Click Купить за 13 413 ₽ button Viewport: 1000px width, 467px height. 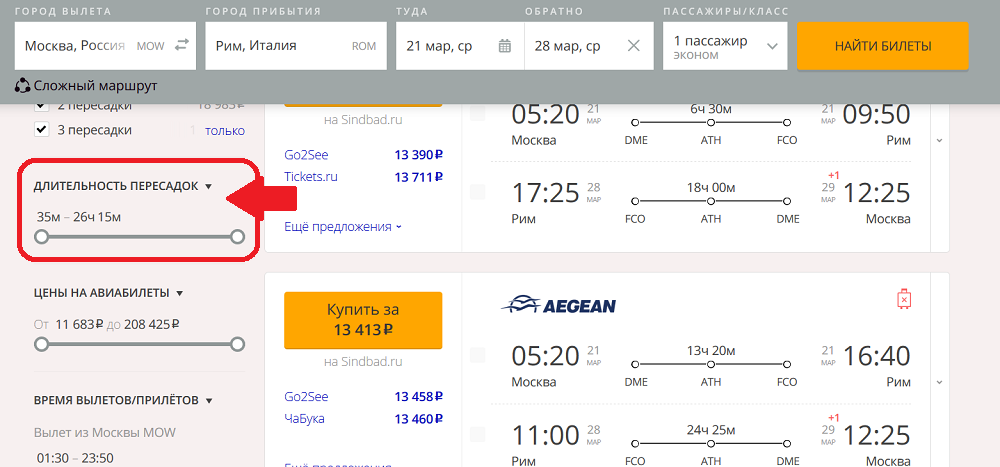(363, 320)
